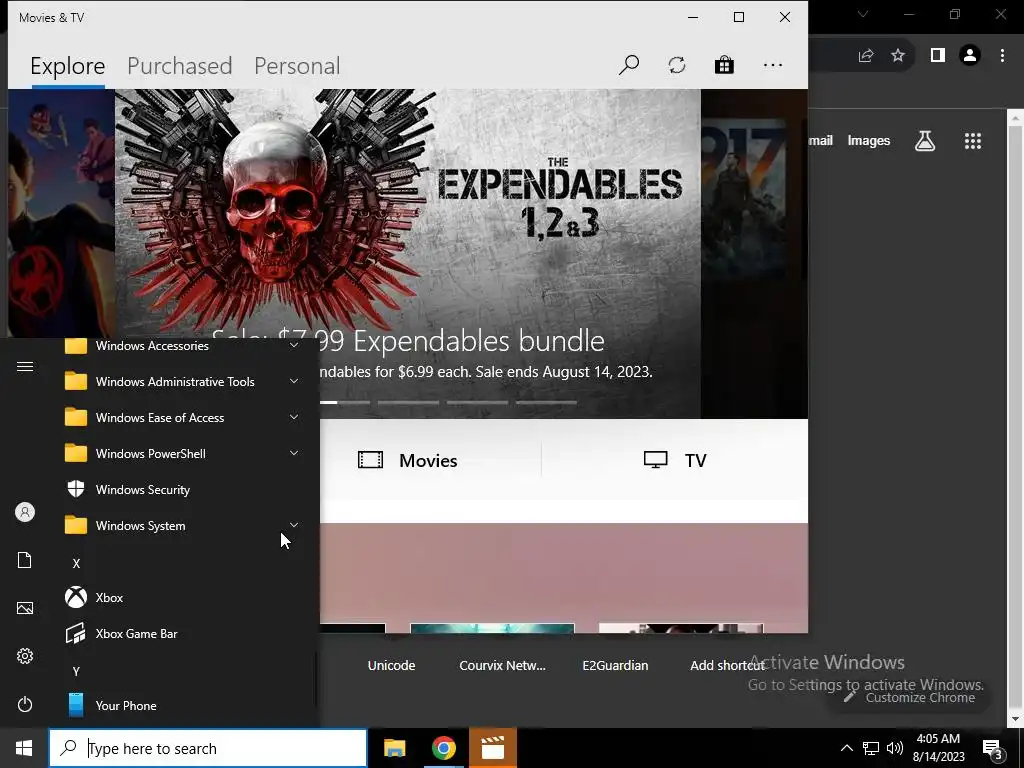Launch the Your Phone app
This screenshot has height=768, width=1024.
coord(183,705)
